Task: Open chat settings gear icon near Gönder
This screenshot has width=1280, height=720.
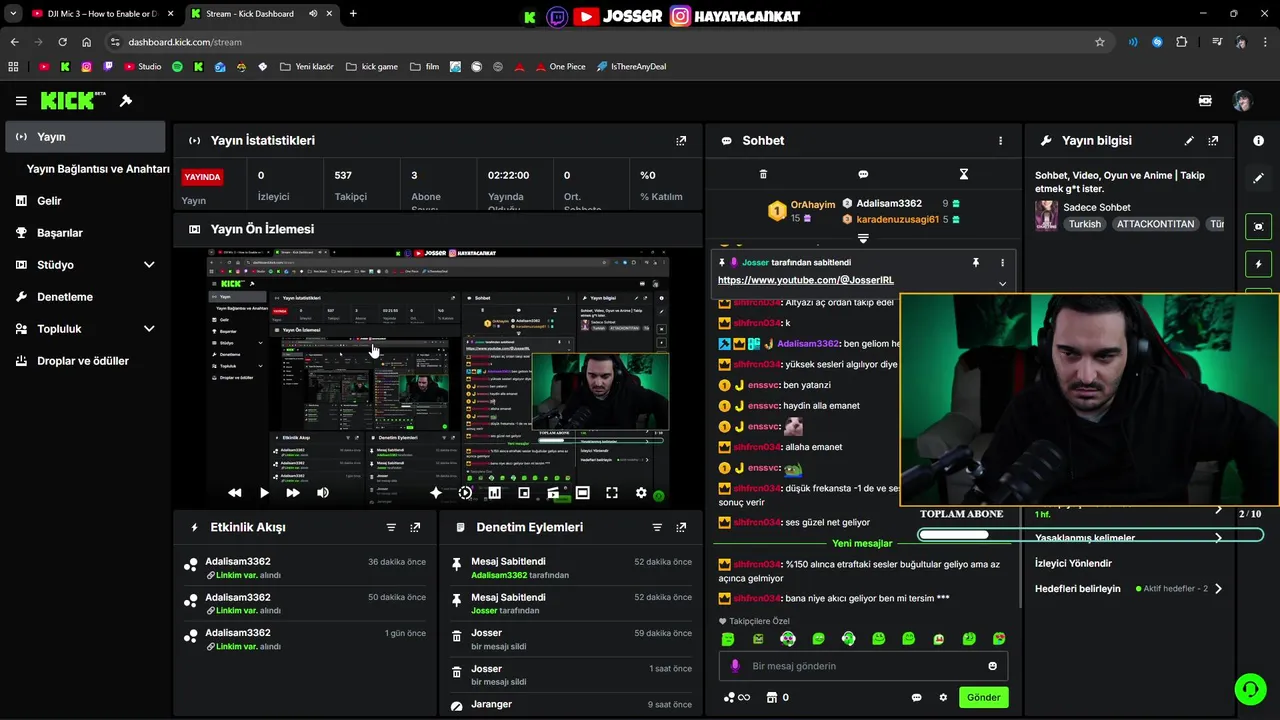Action: pos(943,698)
